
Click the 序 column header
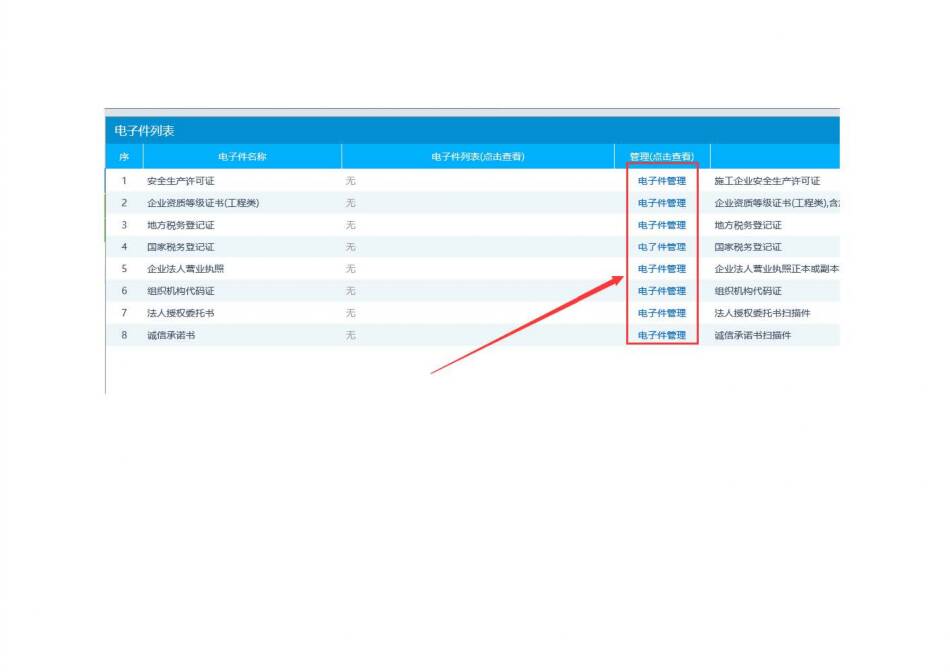pyautogui.click(x=124, y=157)
